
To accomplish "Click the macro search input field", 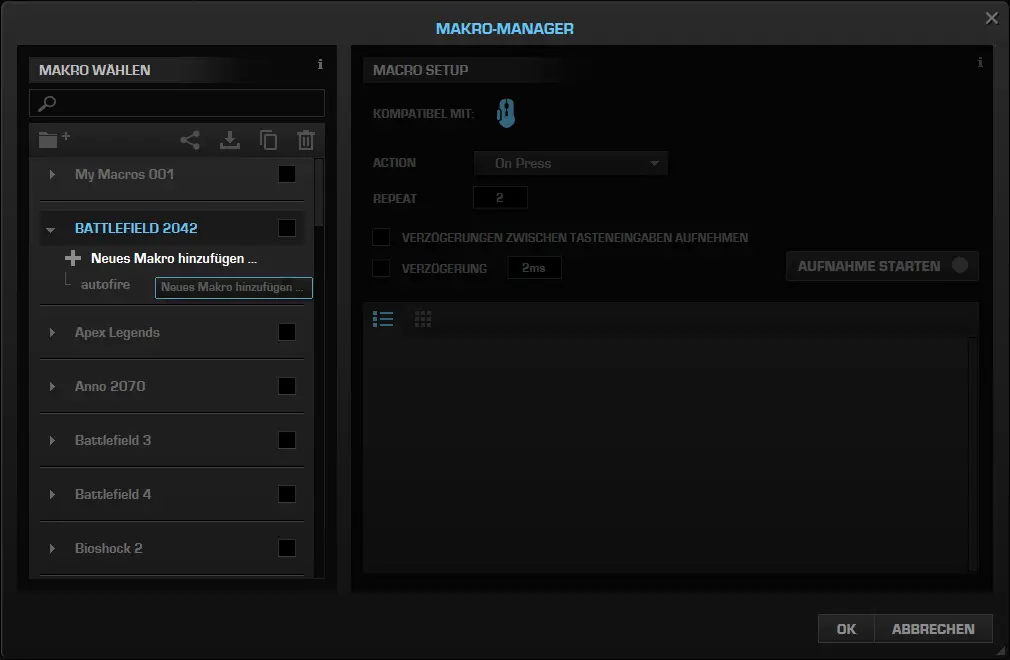I will (177, 103).
